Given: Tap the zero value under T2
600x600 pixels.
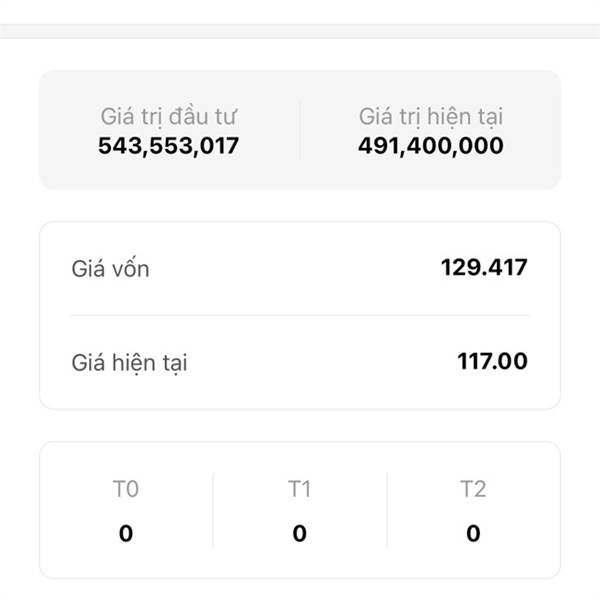Looking at the screenshot, I should [x=473, y=533].
